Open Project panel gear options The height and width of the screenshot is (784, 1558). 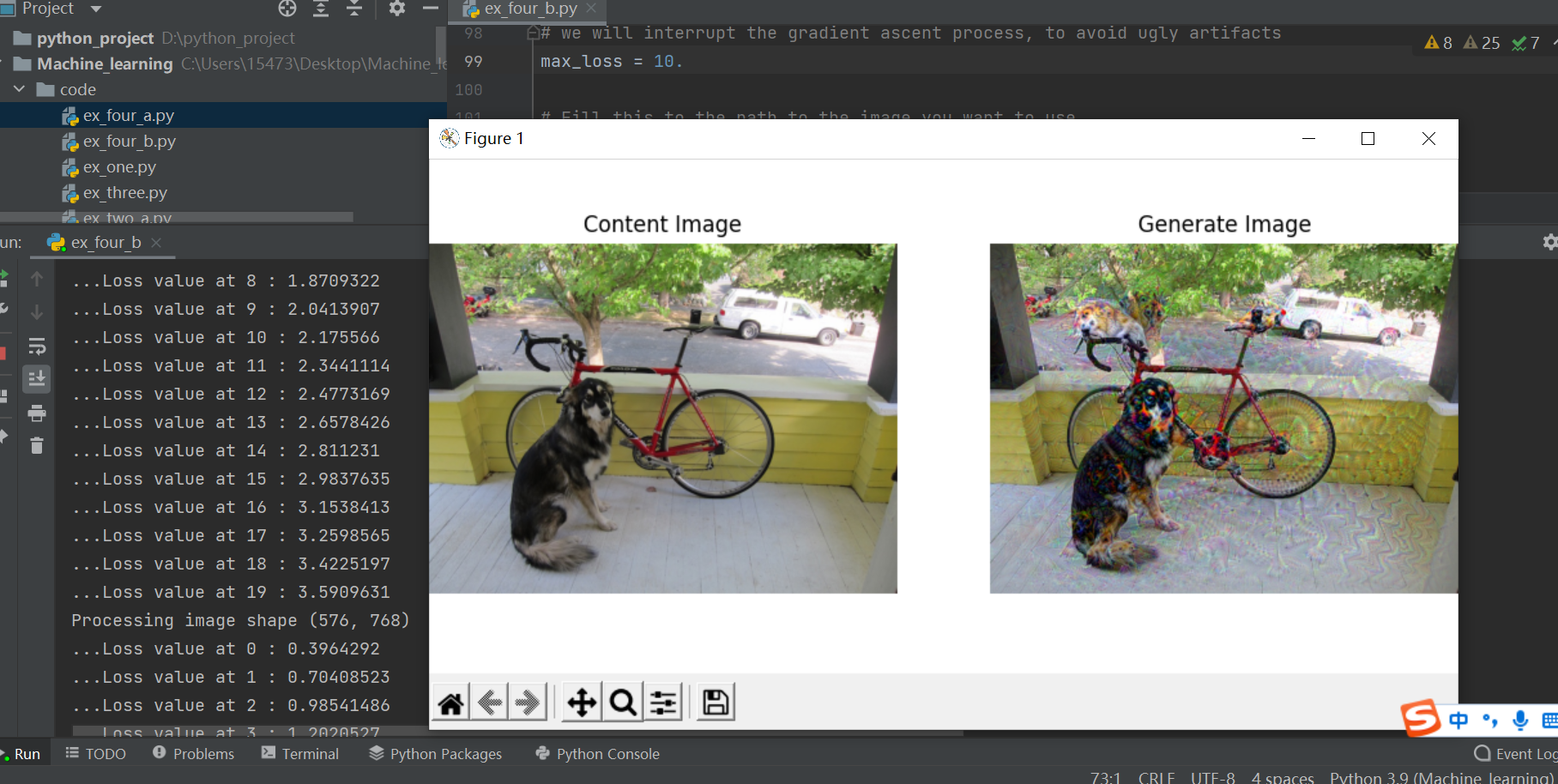396,9
